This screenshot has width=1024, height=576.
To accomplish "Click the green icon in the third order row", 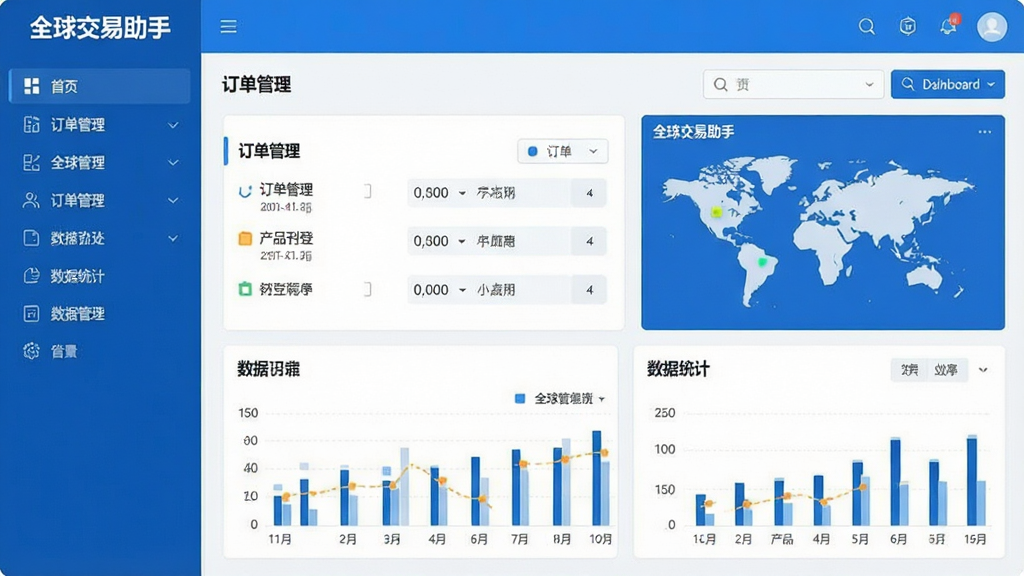I will 245,289.
